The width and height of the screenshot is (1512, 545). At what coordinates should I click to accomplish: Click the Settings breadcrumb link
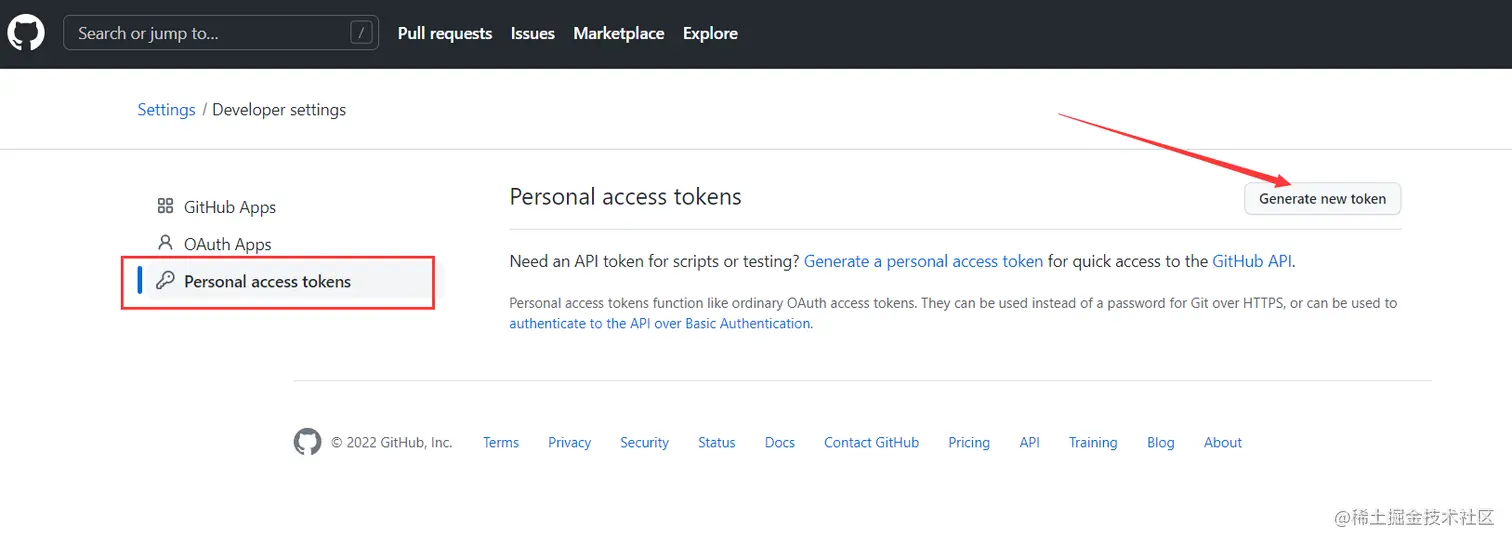[x=166, y=110]
